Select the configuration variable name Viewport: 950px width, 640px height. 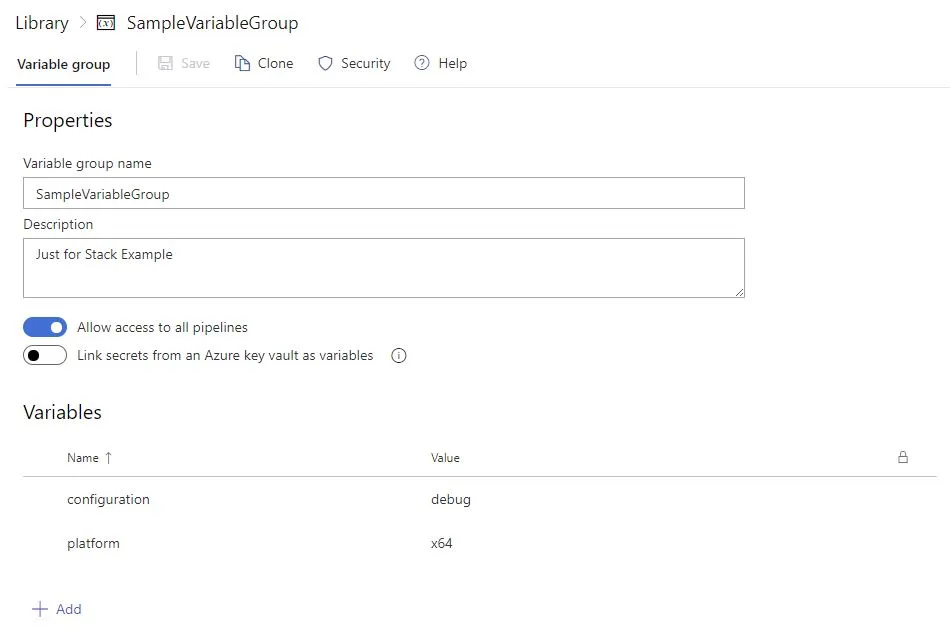[x=108, y=499]
